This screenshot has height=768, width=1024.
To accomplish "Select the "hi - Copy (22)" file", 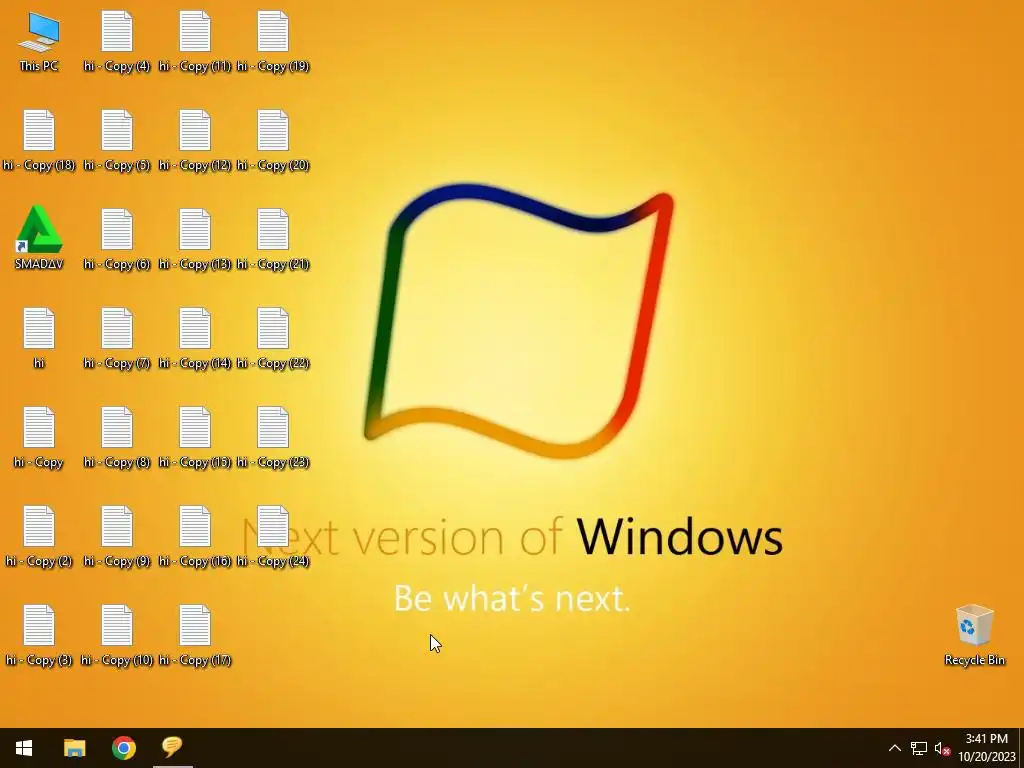I will [273, 338].
